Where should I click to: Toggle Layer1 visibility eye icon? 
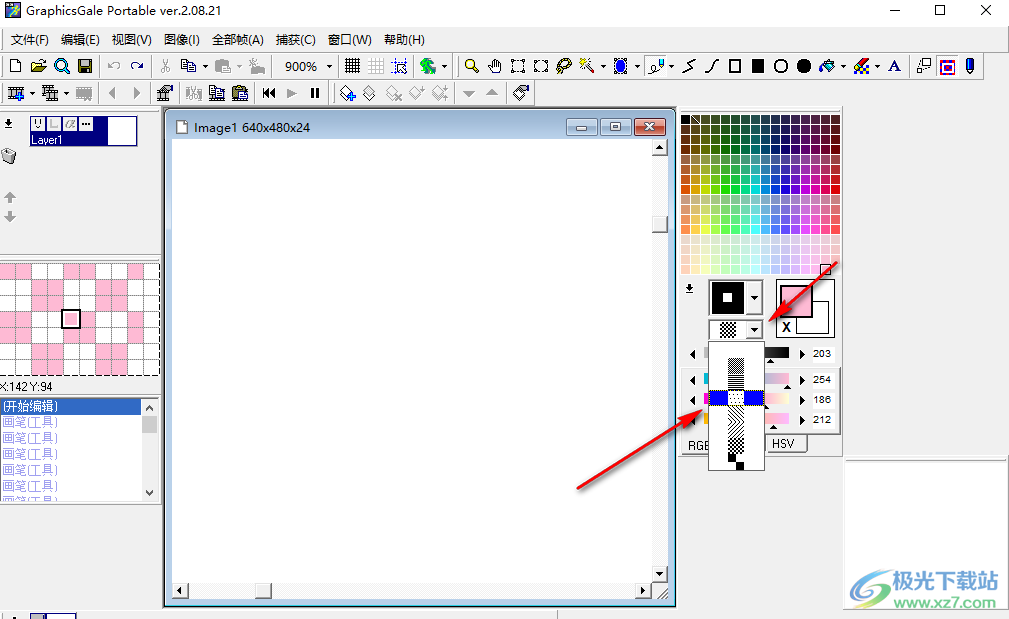pyautogui.click(x=39, y=123)
